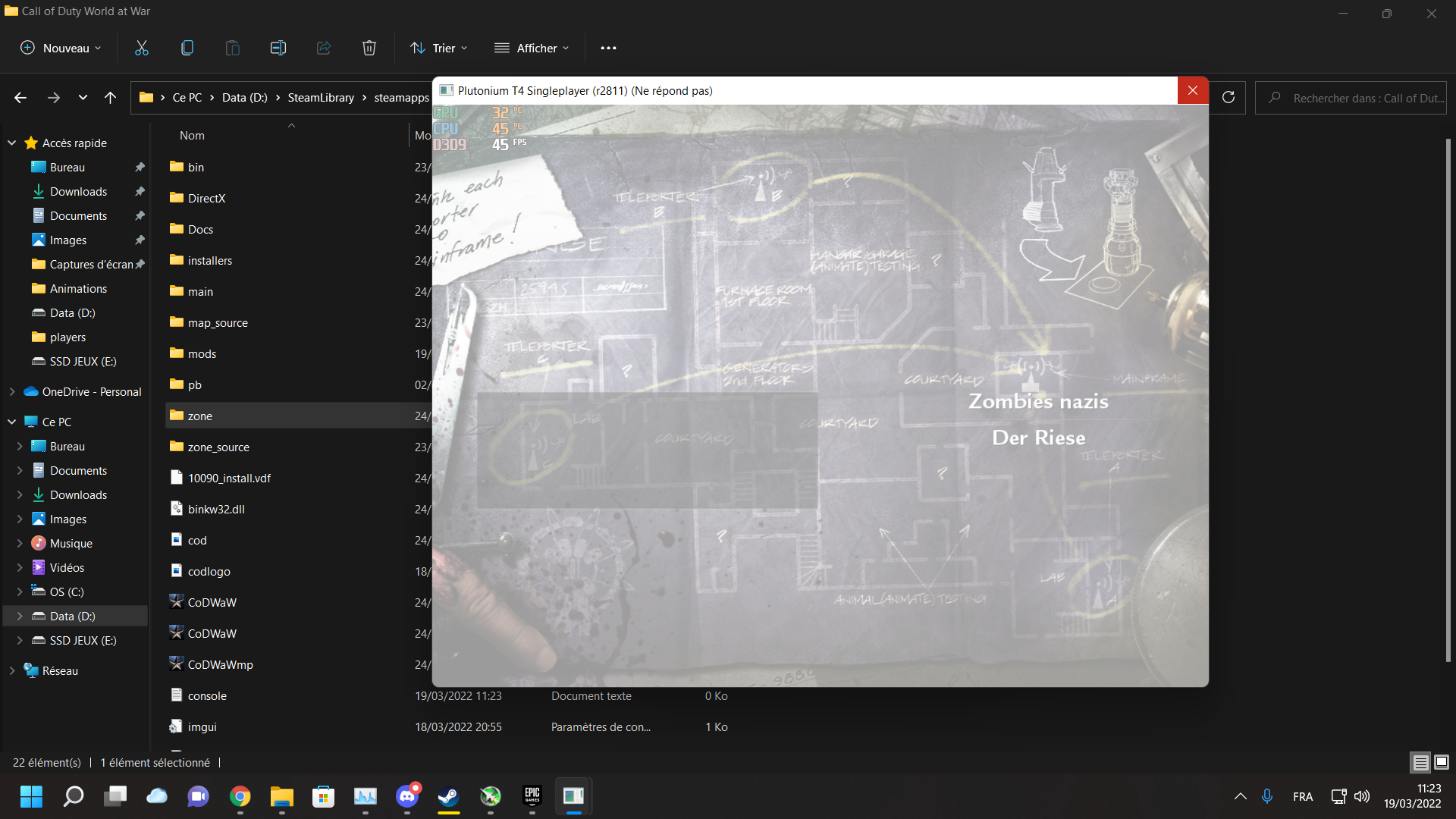This screenshot has width=1456, height=819.
Task: Open Discord from taskbar
Action: click(x=407, y=796)
